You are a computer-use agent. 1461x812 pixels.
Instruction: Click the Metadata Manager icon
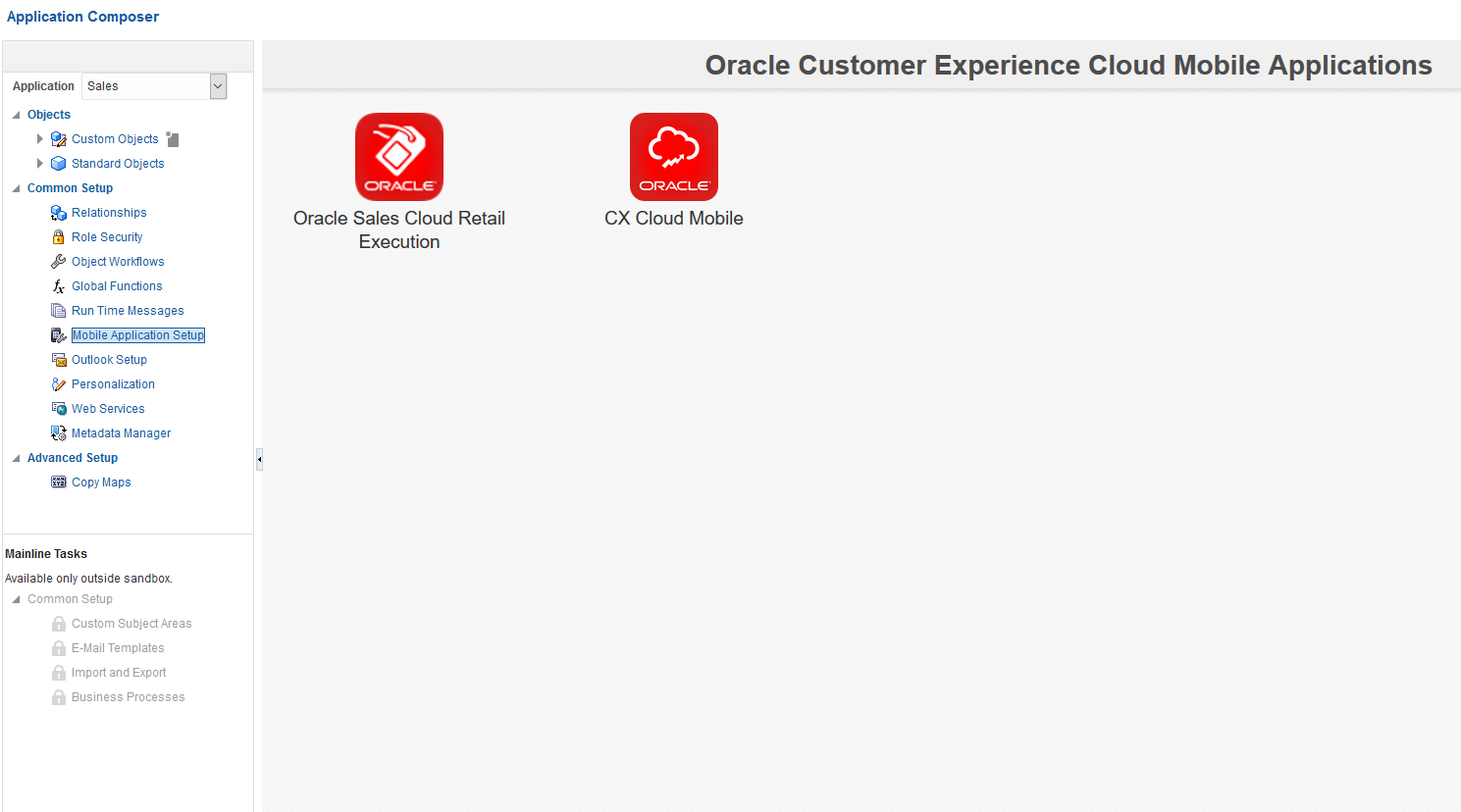(x=59, y=433)
